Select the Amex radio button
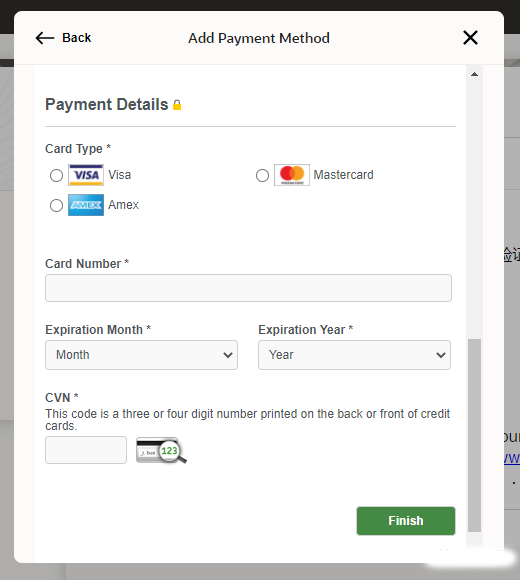520x580 pixels. [x=56, y=205]
